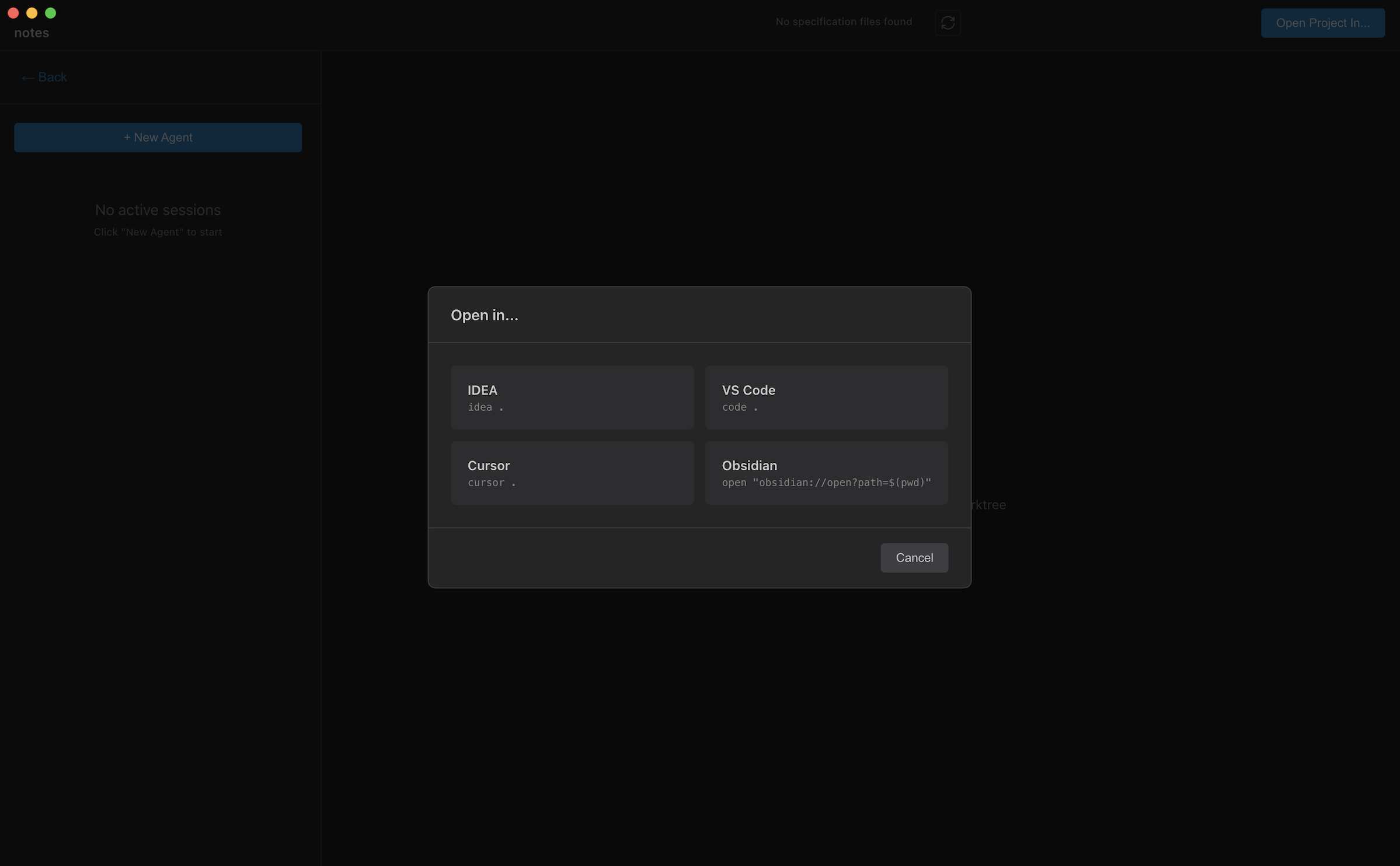This screenshot has height=866, width=1400.
Task: Click the 'notes' project title
Action: (x=32, y=33)
